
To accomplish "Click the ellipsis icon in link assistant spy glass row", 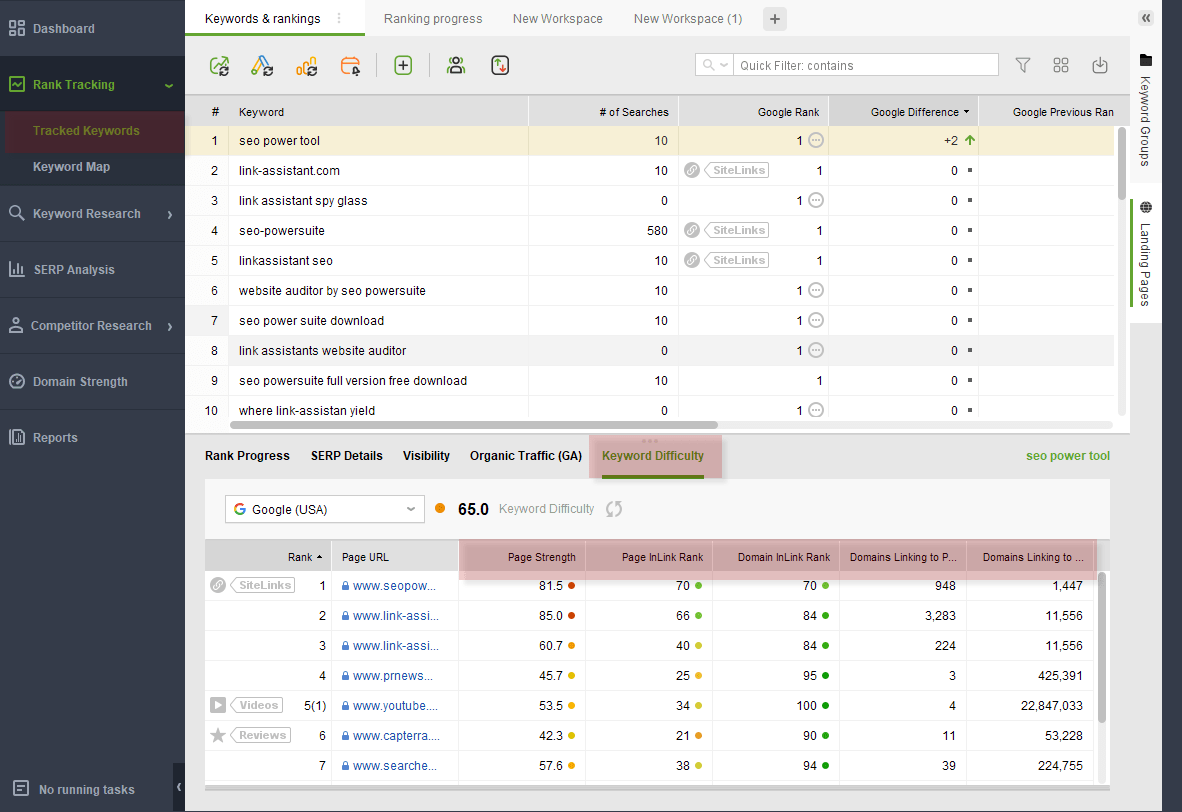I will pos(816,201).
